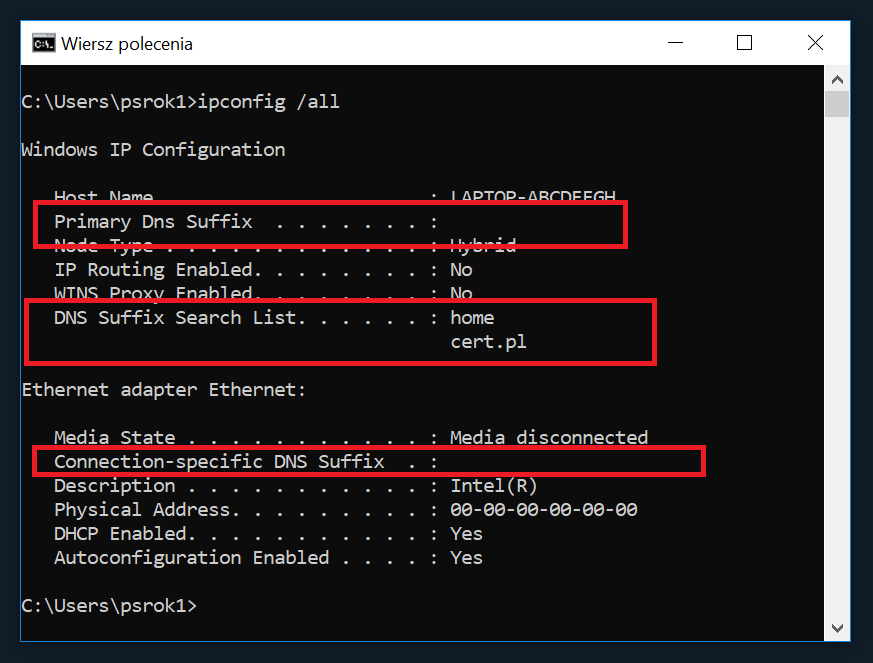Click the "Primary Dns Suffix" label

coord(153,222)
